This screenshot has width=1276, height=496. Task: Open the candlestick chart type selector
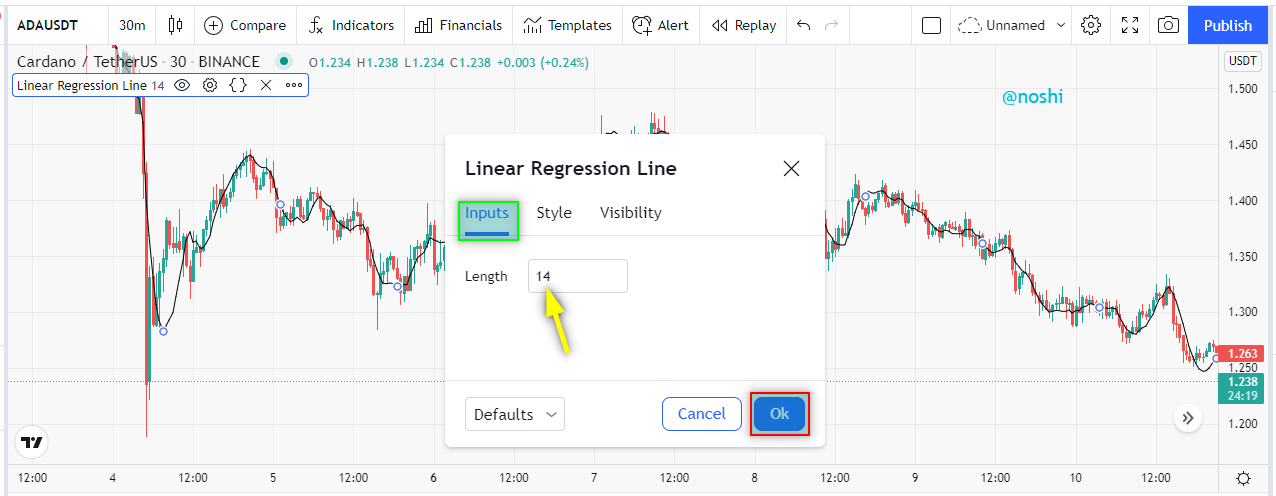click(x=176, y=25)
